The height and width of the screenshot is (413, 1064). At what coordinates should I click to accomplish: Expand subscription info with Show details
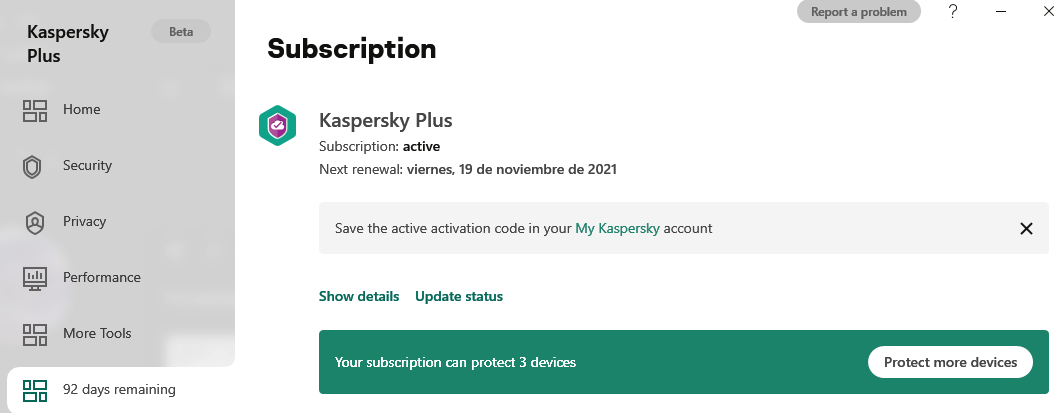[x=359, y=297]
